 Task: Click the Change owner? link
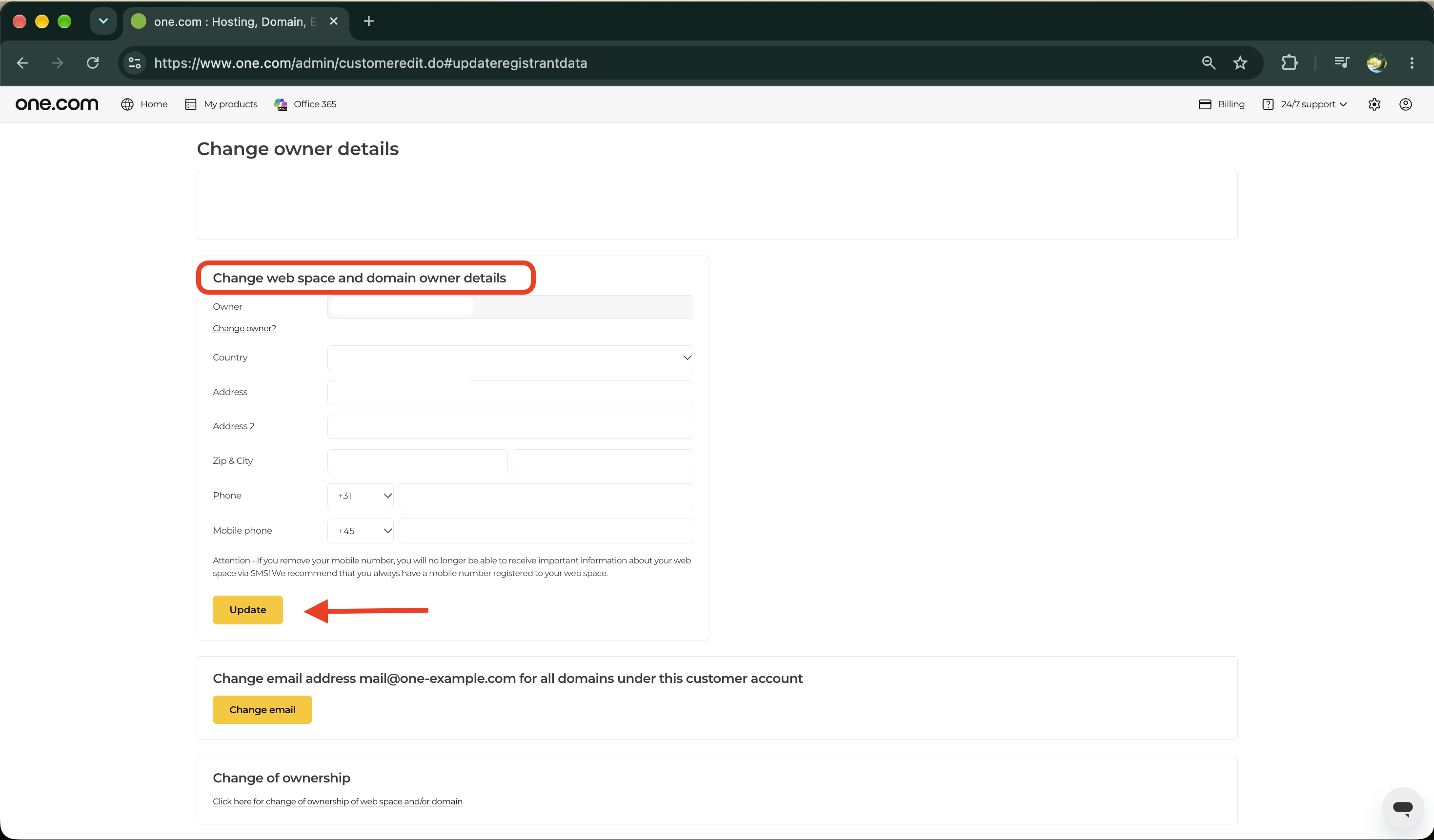tap(244, 328)
